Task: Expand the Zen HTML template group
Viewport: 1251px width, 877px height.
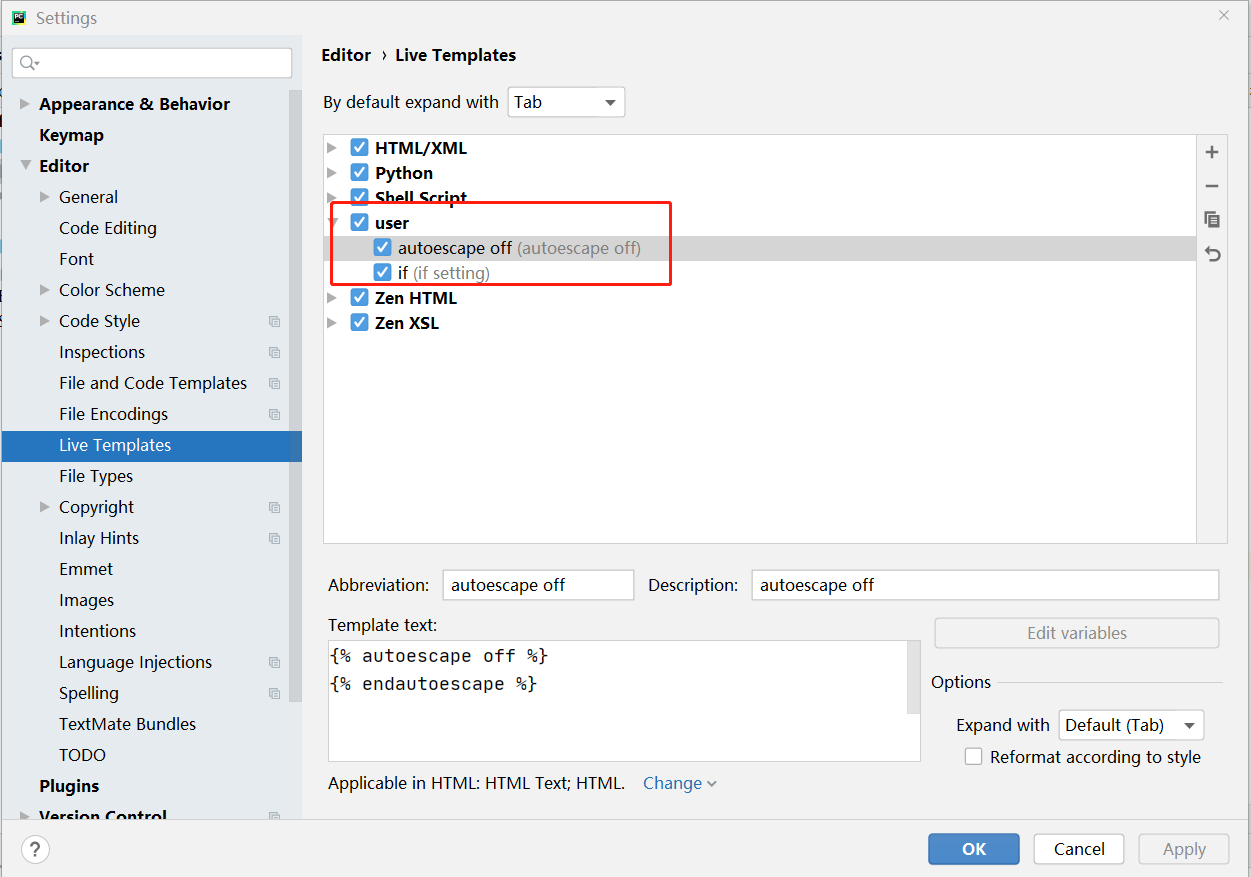Action: tap(333, 297)
